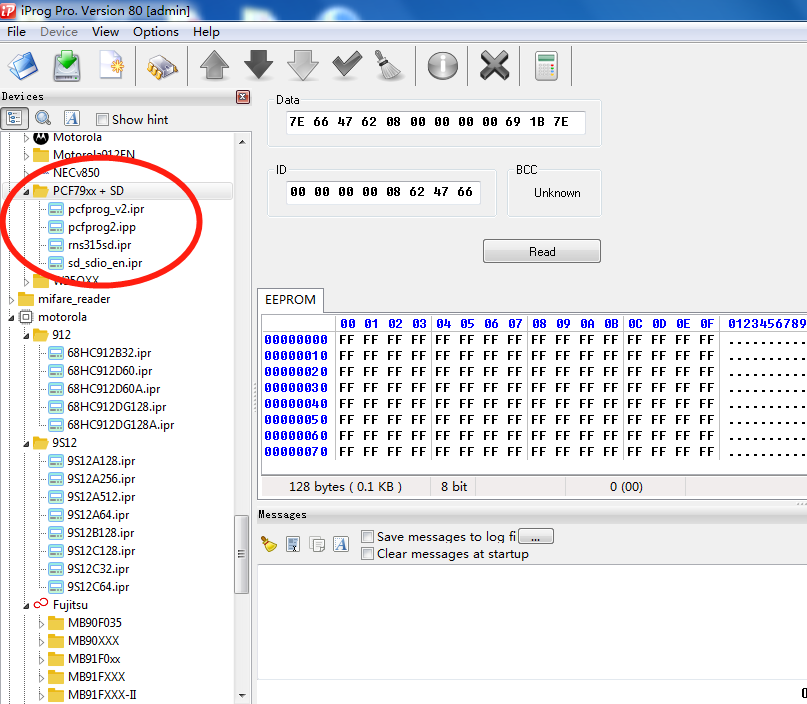
Task: Tick the Save messages to log file checkbox
Action: click(x=367, y=537)
